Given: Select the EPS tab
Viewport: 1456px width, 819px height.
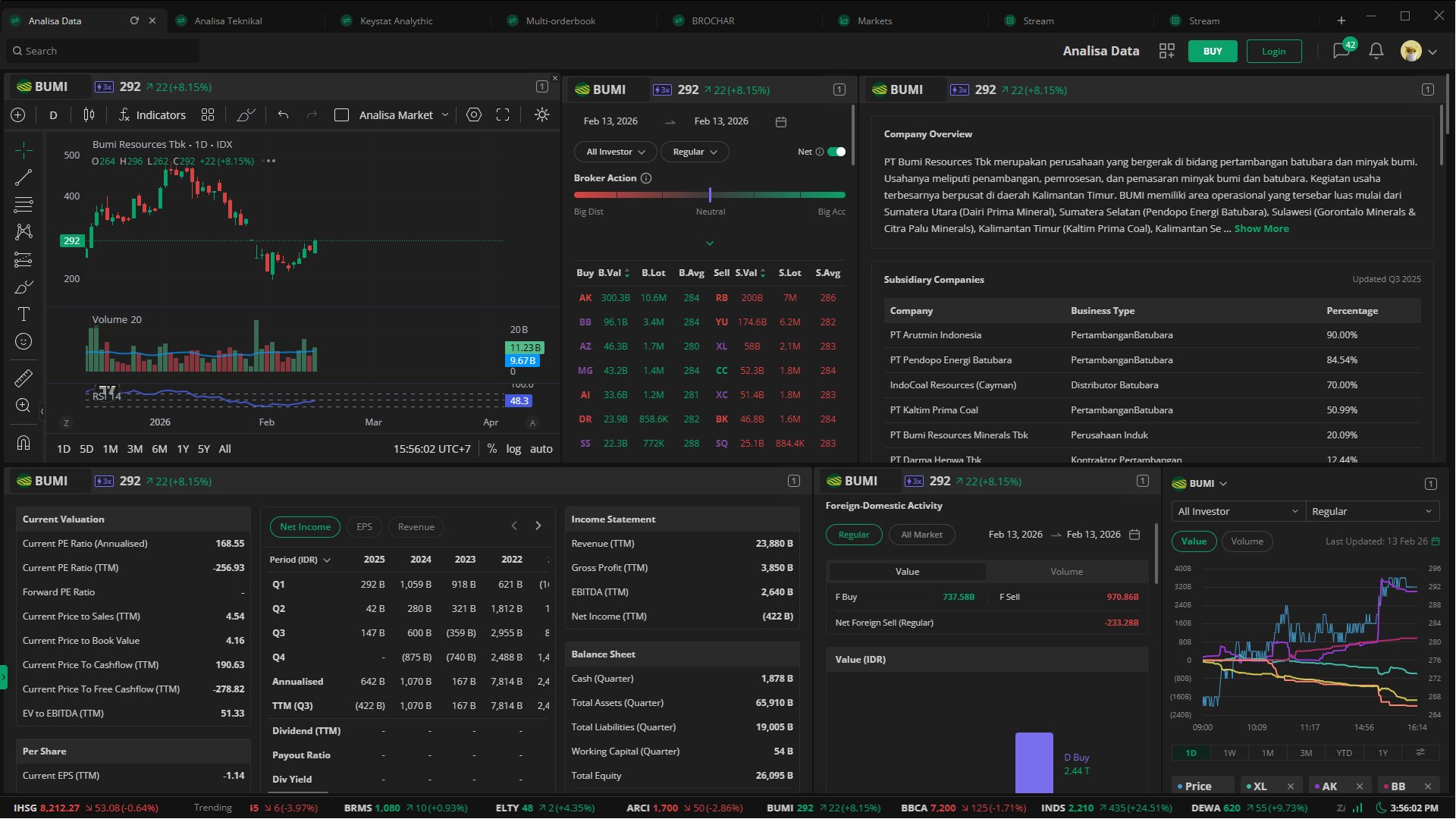Looking at the screenshot, I should pyautogui.click(x=364, y=527).
